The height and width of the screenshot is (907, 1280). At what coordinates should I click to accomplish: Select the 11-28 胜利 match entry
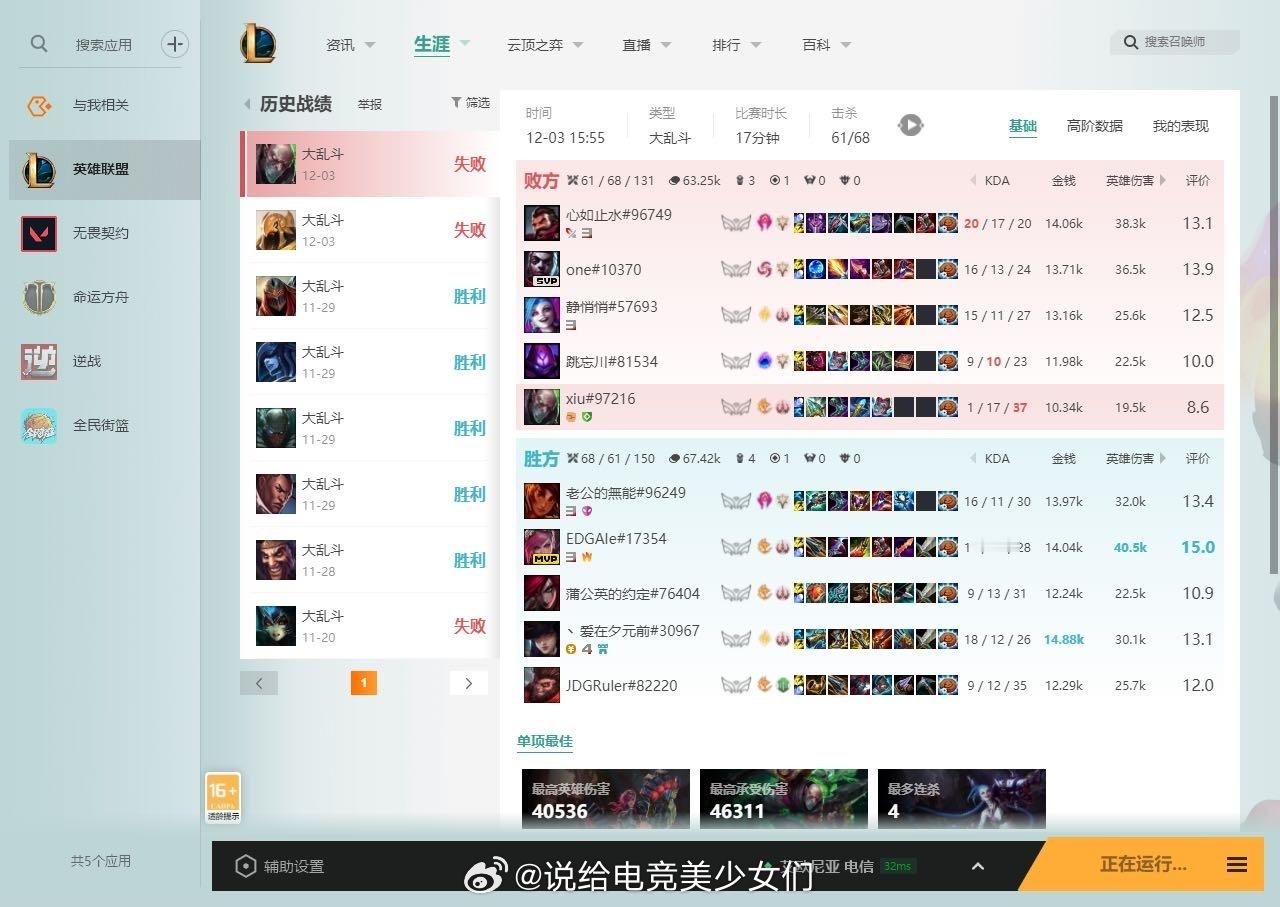pyautogui.click(x=370, y=560)
